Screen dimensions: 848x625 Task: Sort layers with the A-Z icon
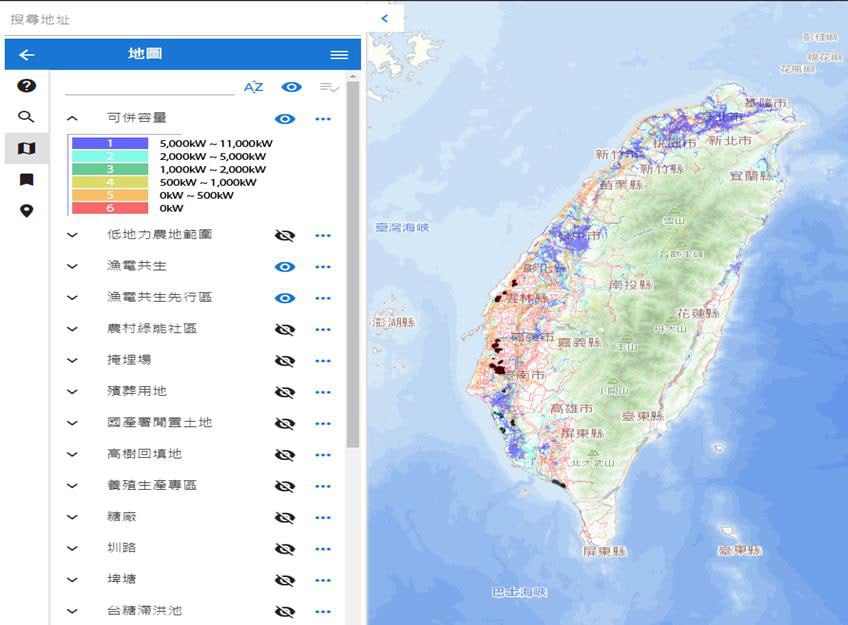coord(254,87)
